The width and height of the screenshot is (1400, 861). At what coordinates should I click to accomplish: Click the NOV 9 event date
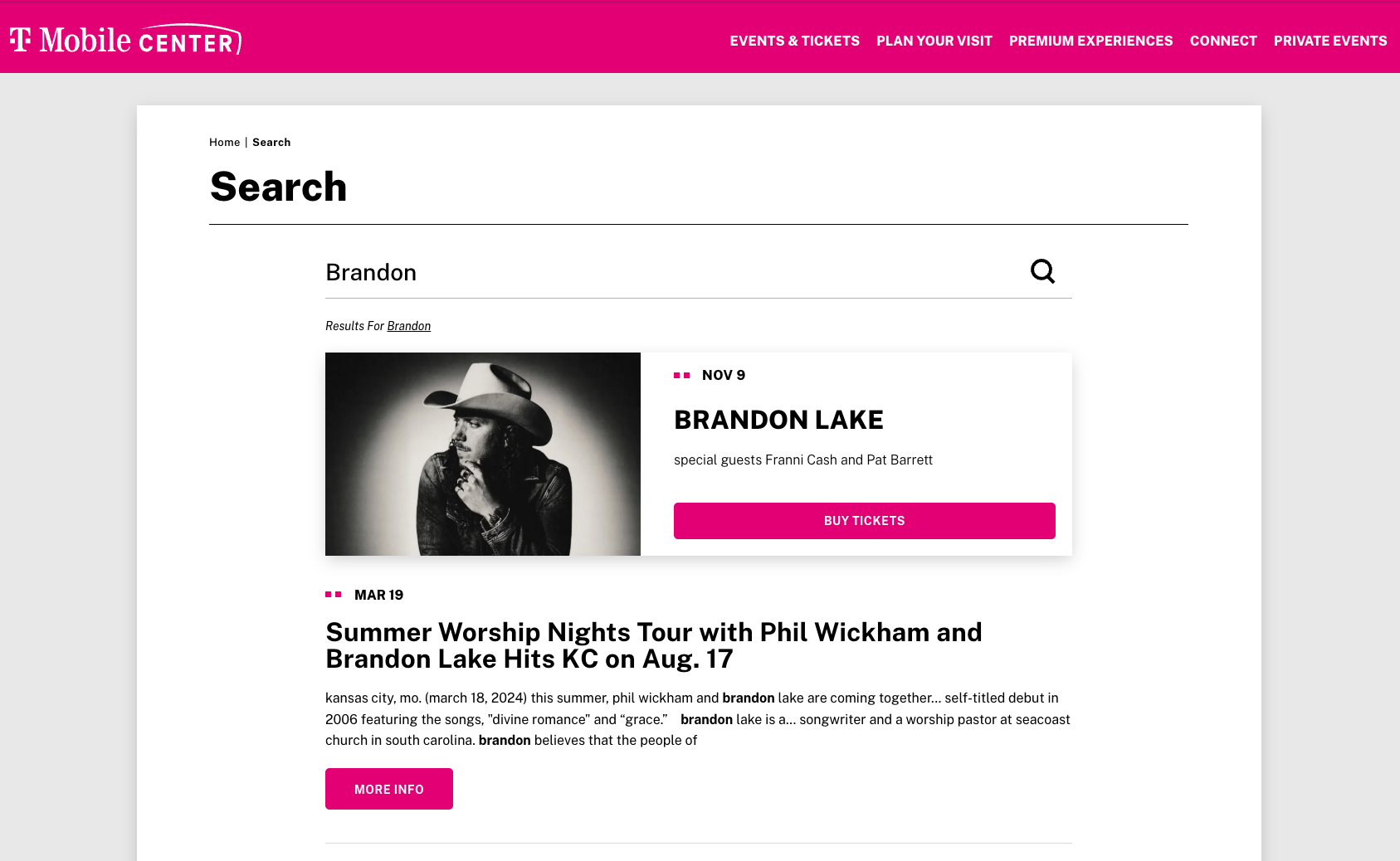click(x=724, y=376)
